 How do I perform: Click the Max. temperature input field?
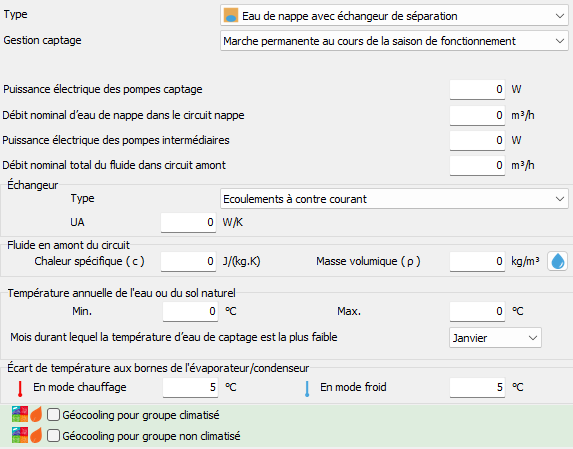pyautogui.click(x=477, y=311)
